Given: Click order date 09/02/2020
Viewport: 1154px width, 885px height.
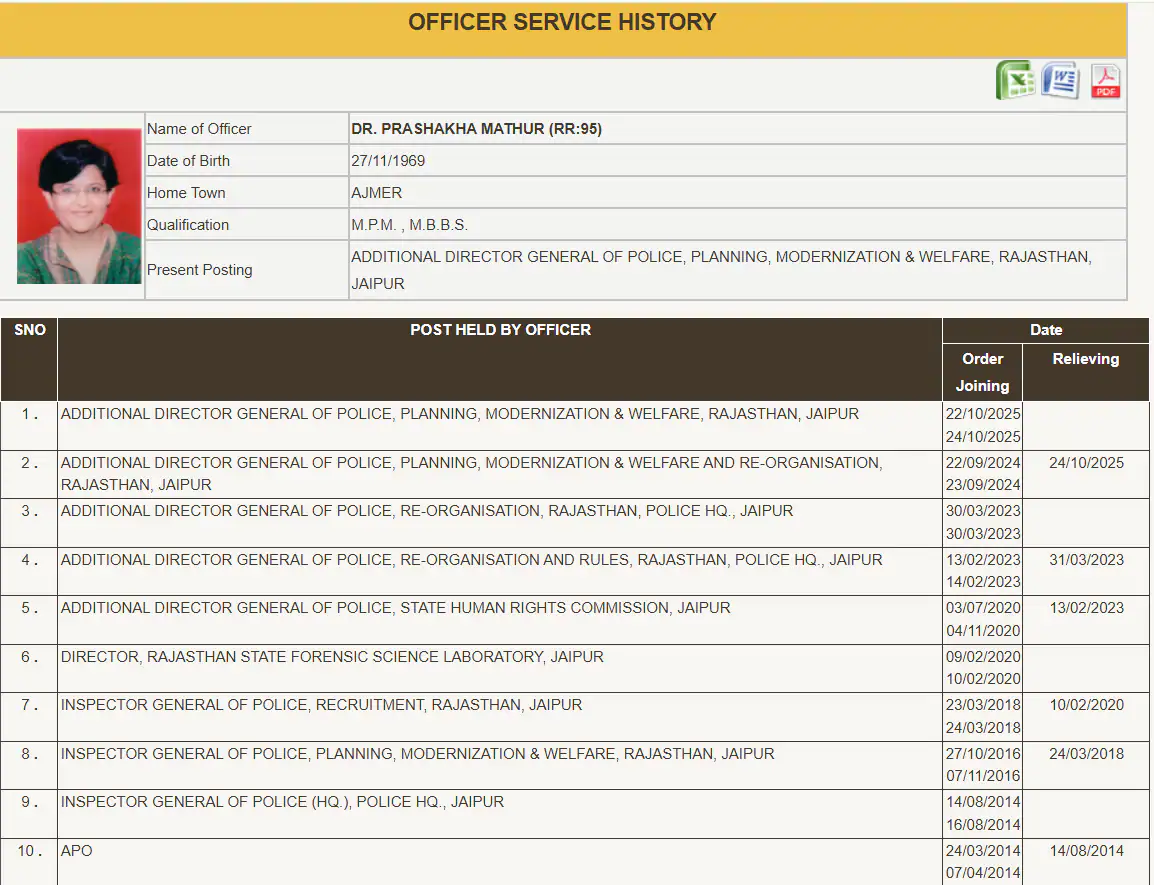Looking at the screenshot, I should pos(983,656).
